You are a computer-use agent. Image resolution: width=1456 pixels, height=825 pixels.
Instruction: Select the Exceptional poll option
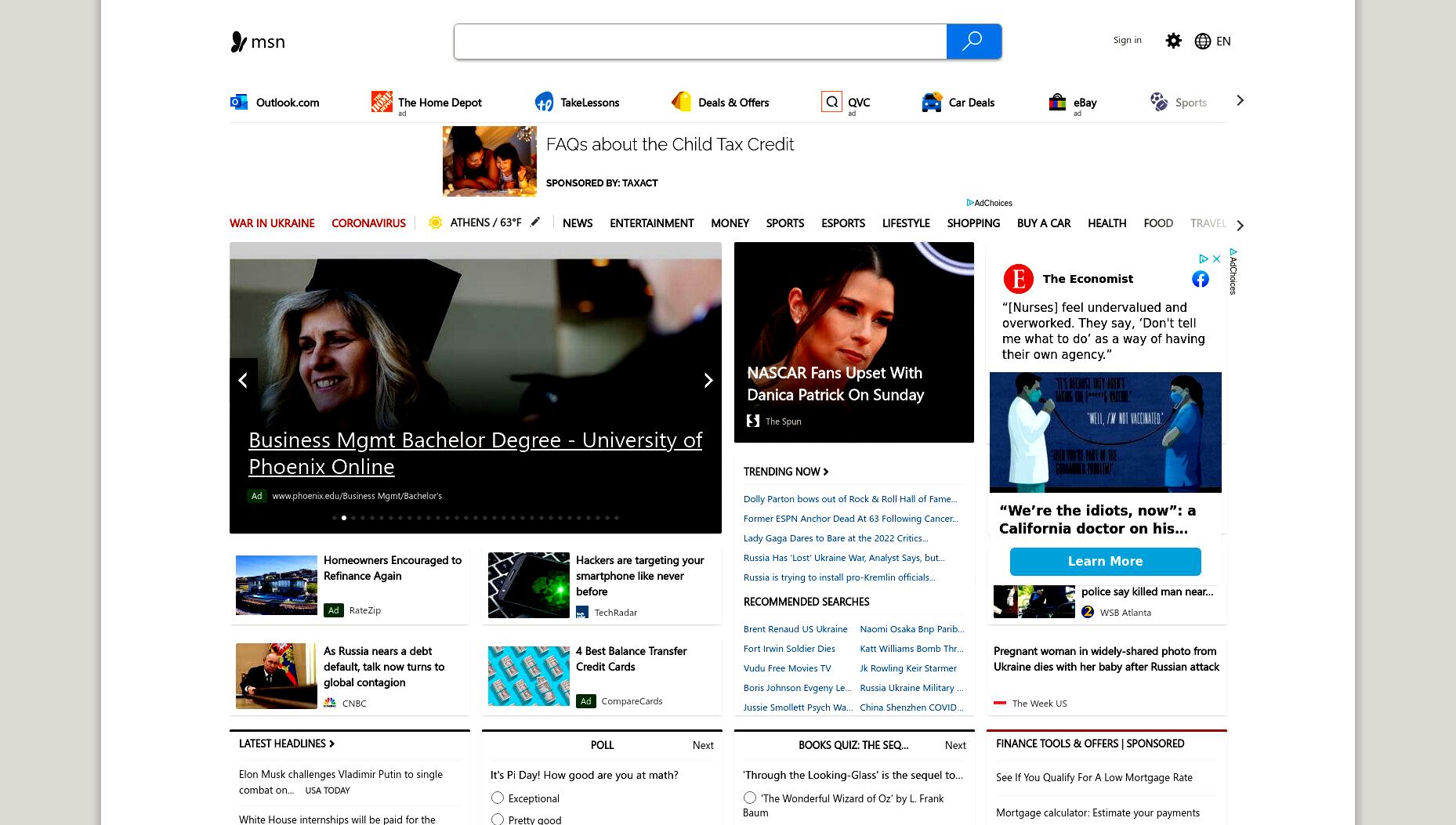pos(498,798)
